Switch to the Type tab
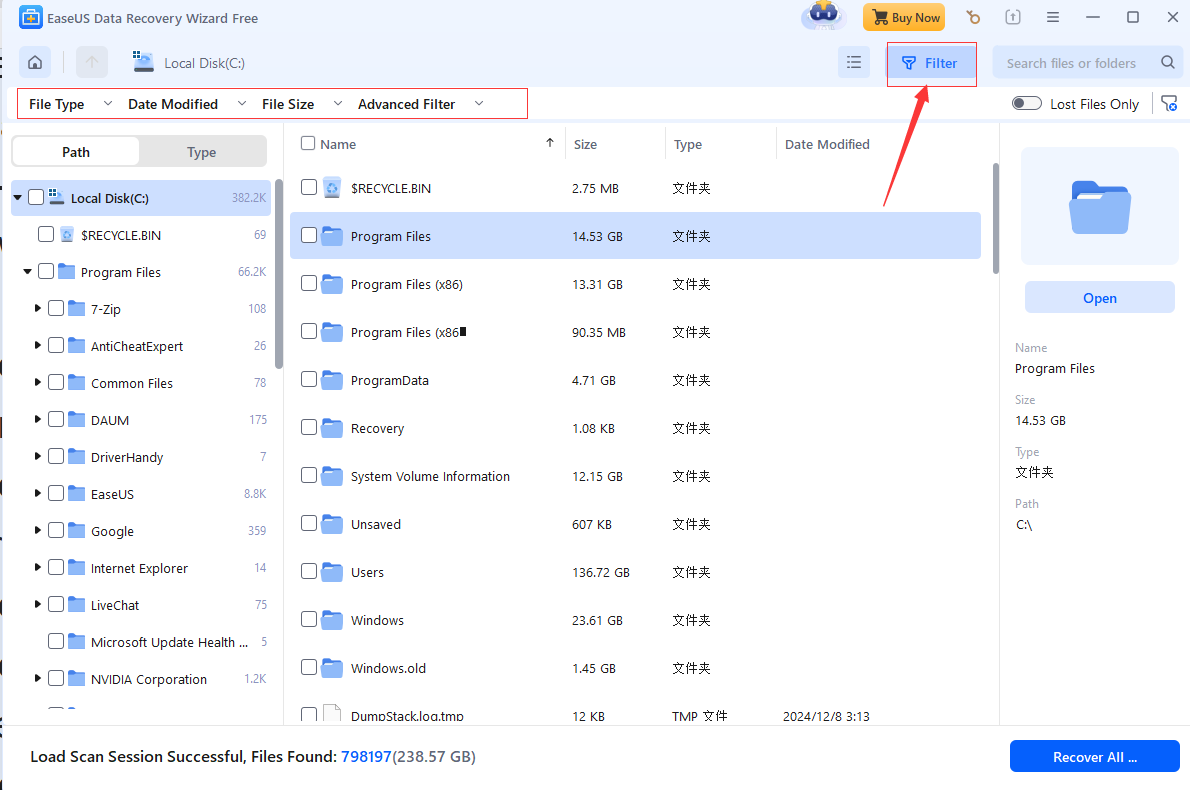The width and height of the screenshot is (1190, 790). pyautogui.click(x=202, y=152)
